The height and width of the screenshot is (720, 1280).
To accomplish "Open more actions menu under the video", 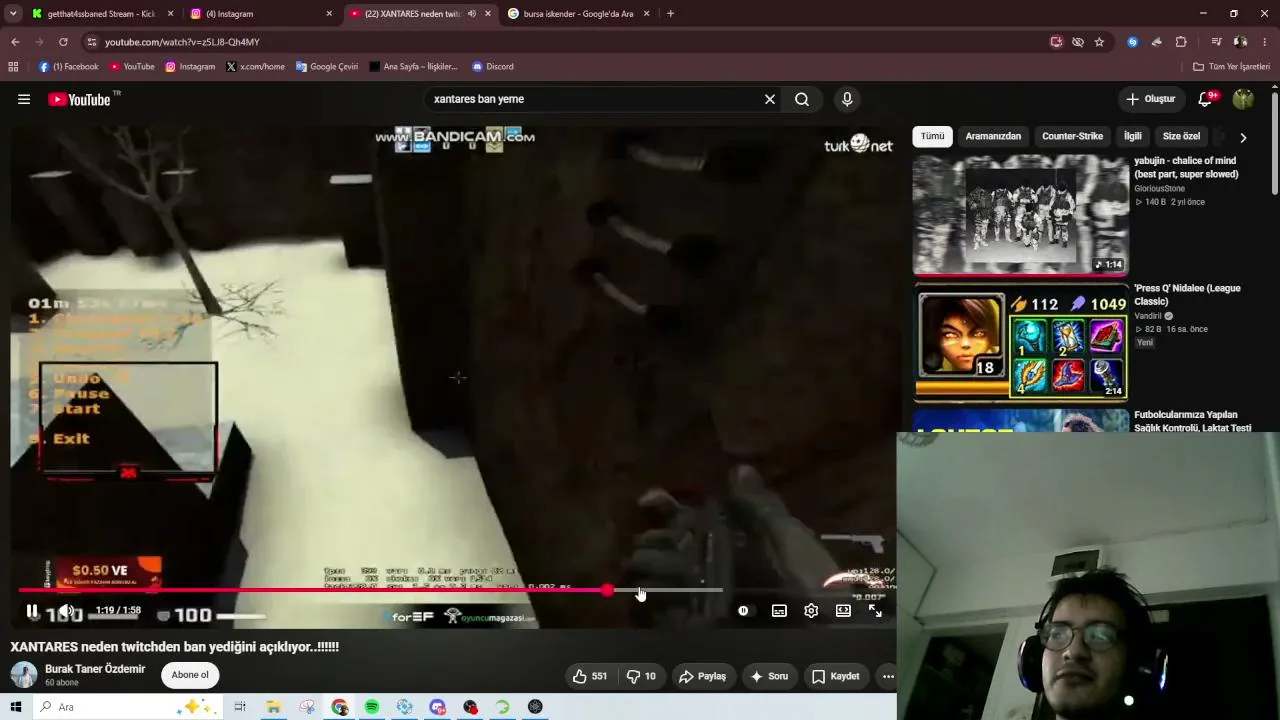I will point(887,676).
